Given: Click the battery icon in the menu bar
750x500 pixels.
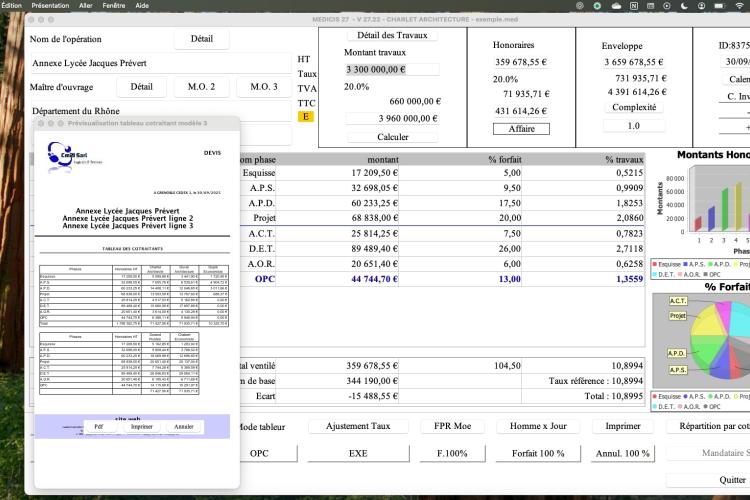Looking at the screenshot, I should coord(719,6).
